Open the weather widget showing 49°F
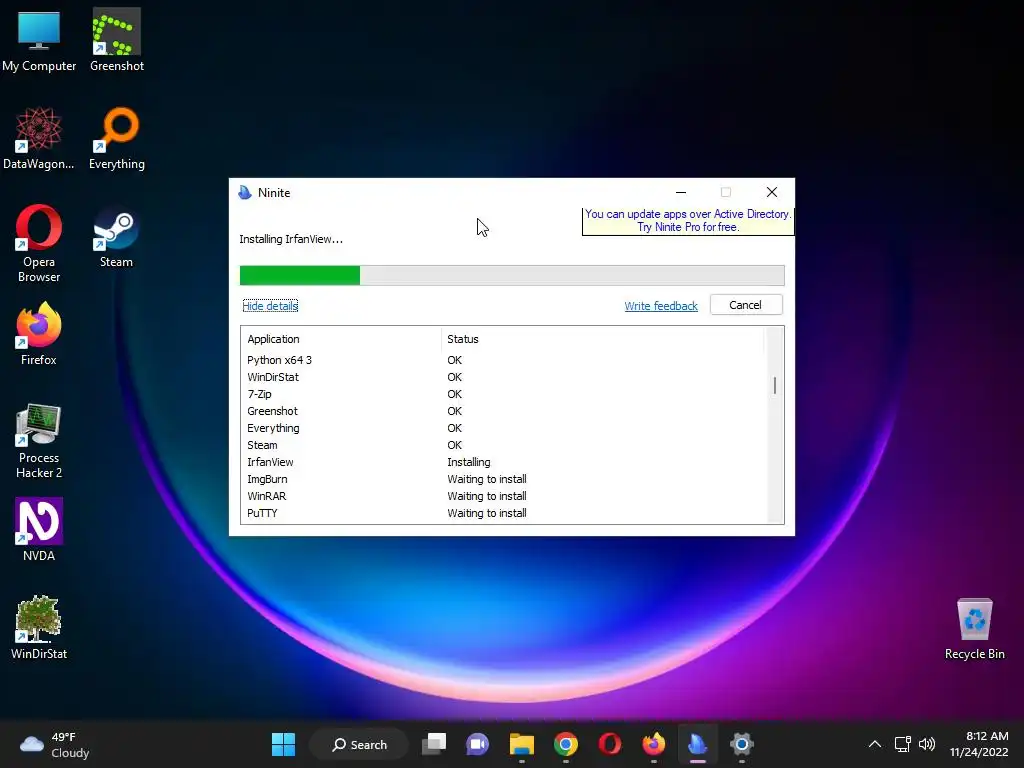The width and height of the screenshot is (1024, 768). coord(55,744)
